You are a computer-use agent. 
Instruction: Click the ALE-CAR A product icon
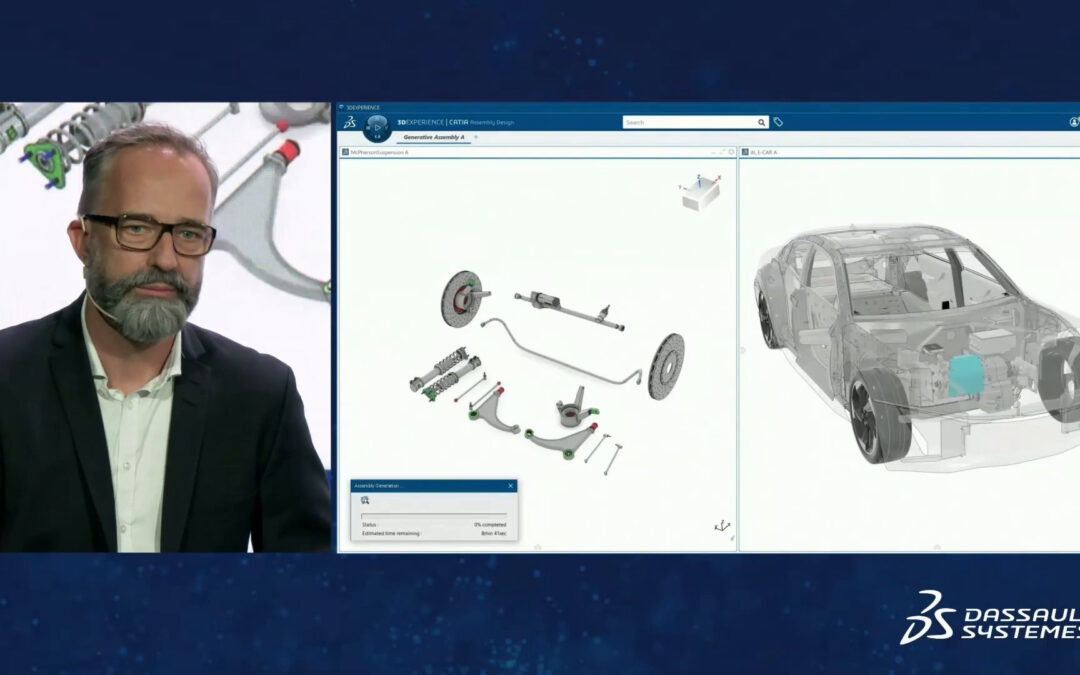745,152
